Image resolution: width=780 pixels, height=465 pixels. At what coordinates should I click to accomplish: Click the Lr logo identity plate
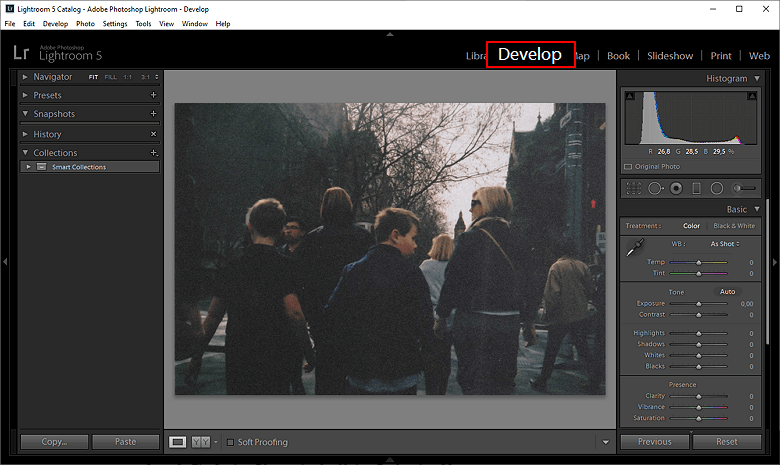click(x=21, y=53)
